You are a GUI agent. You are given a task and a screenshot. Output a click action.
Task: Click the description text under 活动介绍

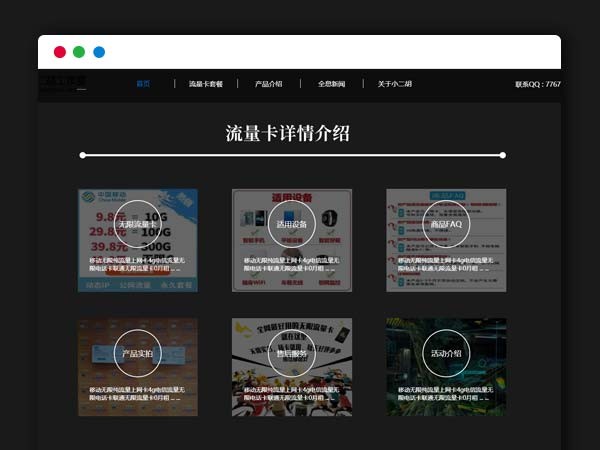click(446, 394)
